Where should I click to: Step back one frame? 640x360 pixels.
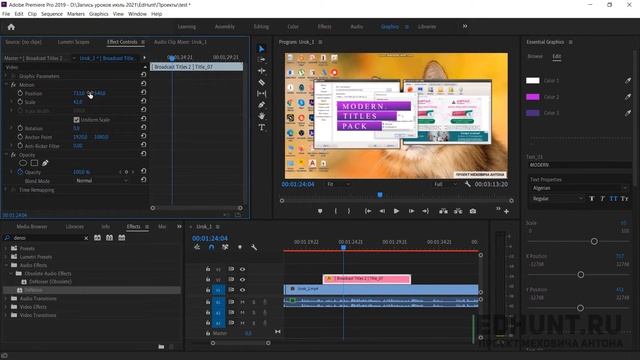382,211
